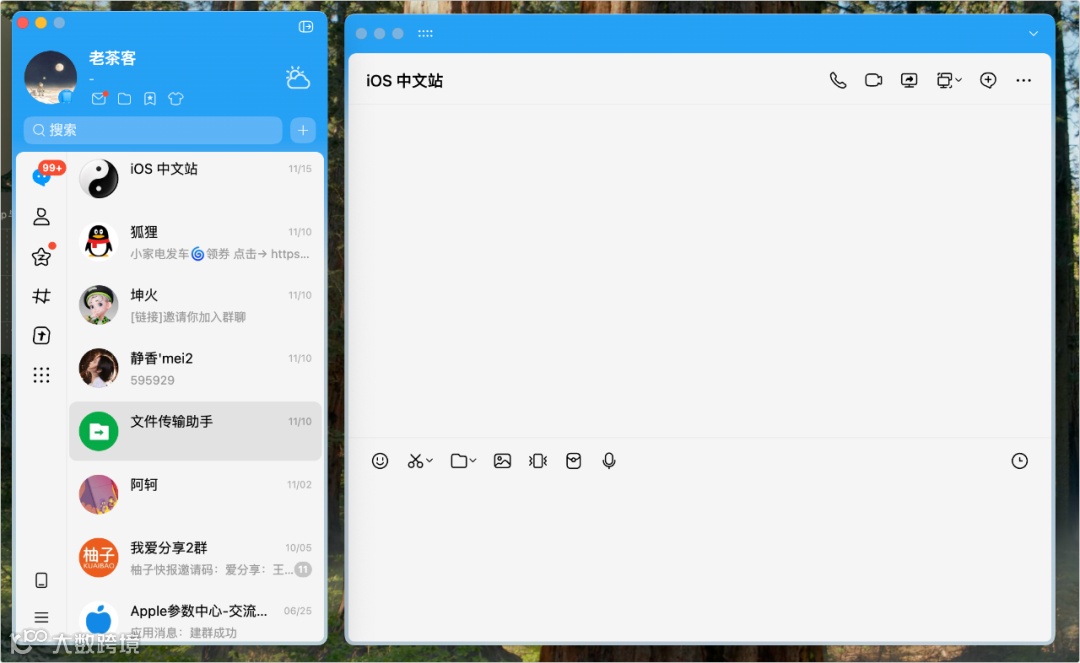Click the mail icon under 老茶客

(99, 98)
